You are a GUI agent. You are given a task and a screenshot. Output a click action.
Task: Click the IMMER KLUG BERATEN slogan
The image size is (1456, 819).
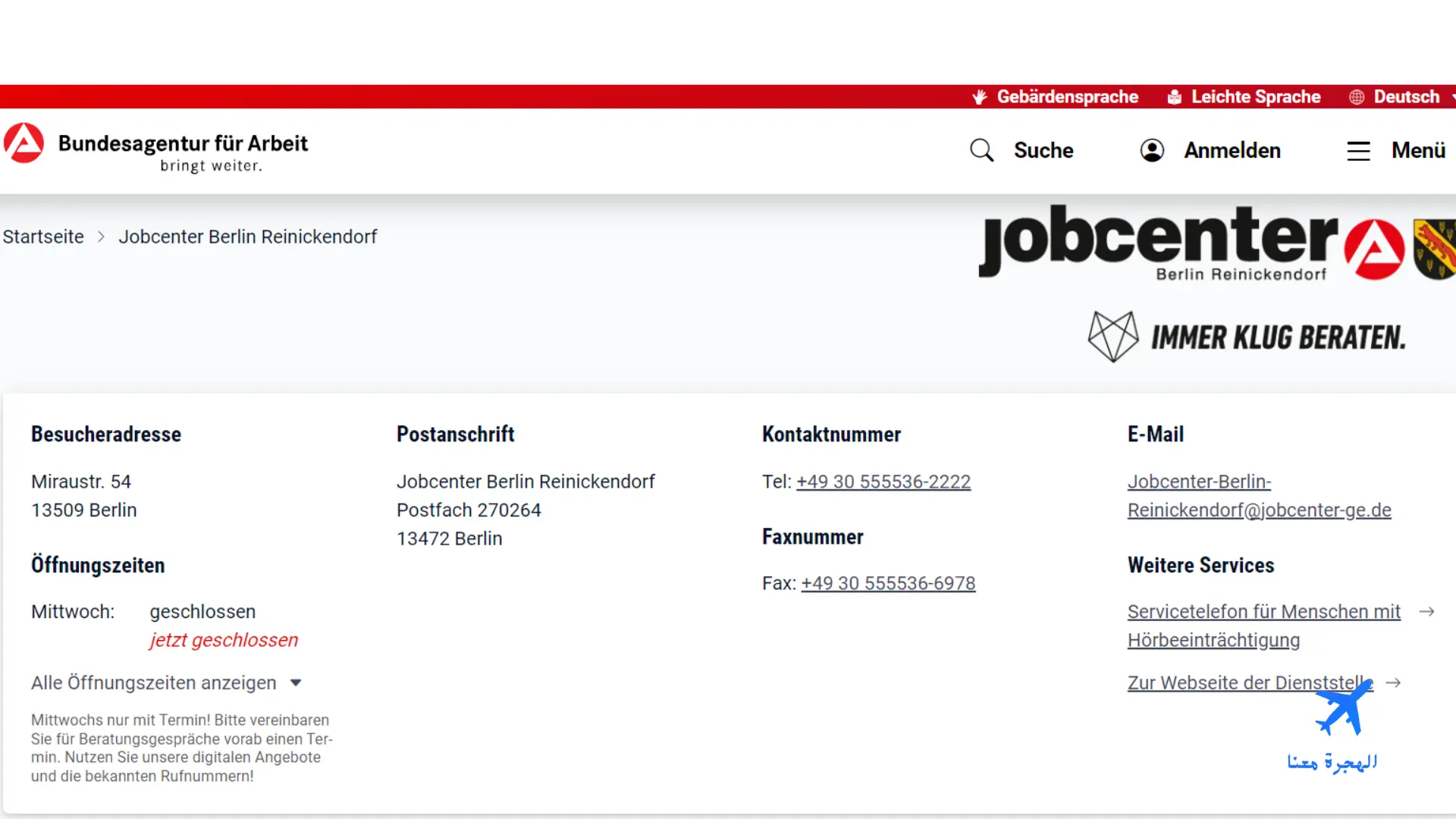point(1278,337)
